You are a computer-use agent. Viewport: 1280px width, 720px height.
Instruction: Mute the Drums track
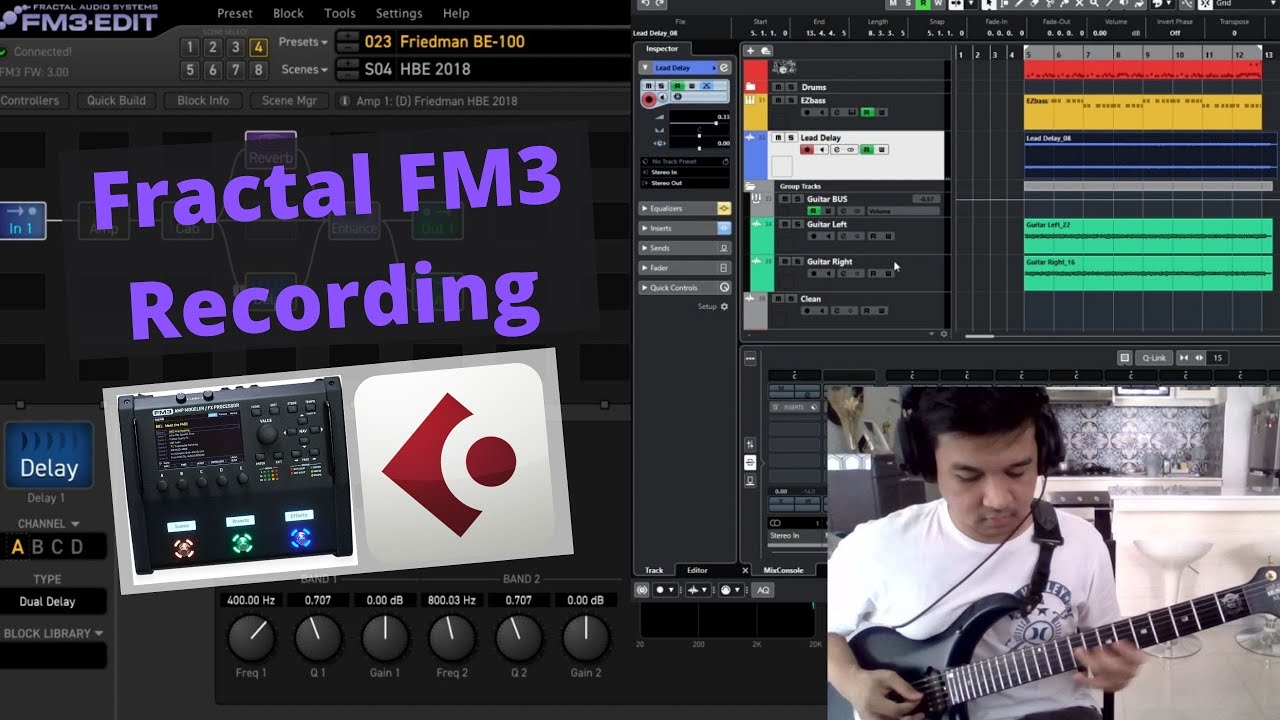tap(778, 87)
